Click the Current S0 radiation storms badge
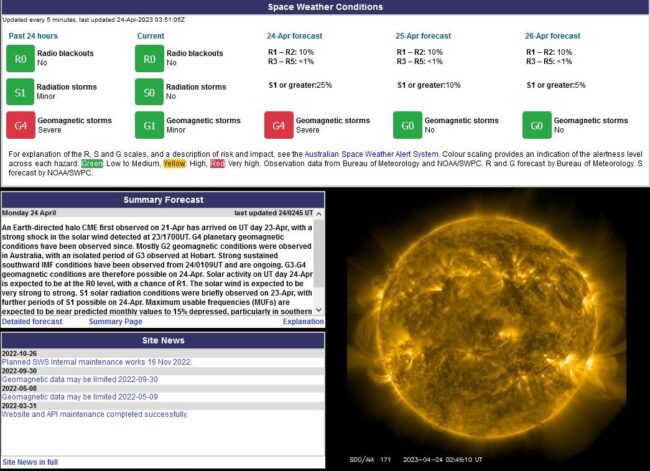The height and width of the screenshot is (471, 650). 149,92
